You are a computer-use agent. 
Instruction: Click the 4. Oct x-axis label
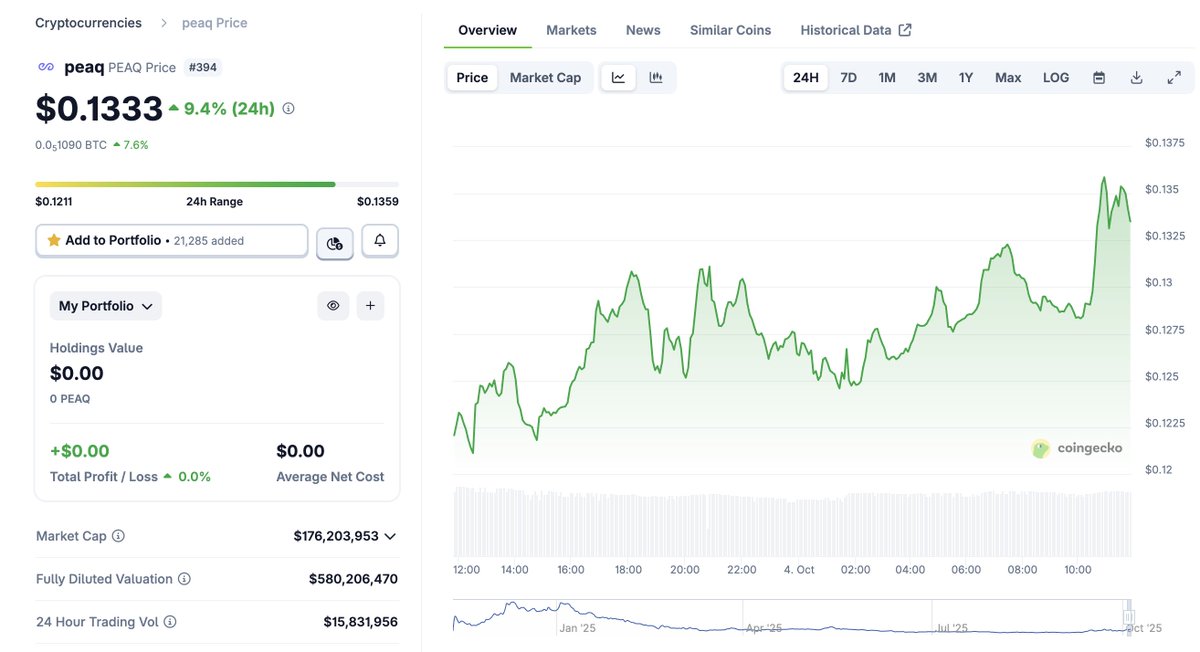tap(799, 569)
